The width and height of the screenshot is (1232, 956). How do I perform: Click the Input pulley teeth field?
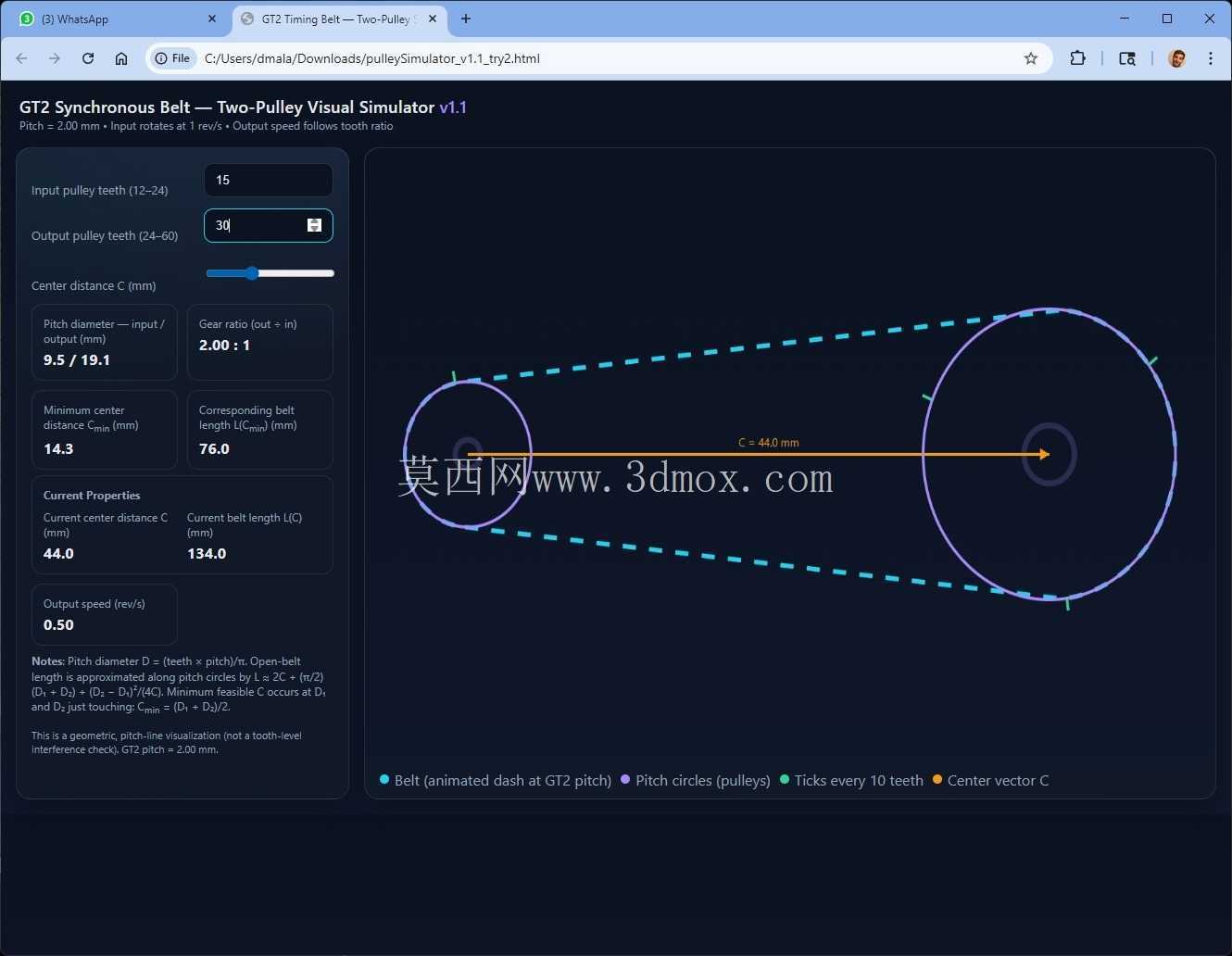point(268,180)
